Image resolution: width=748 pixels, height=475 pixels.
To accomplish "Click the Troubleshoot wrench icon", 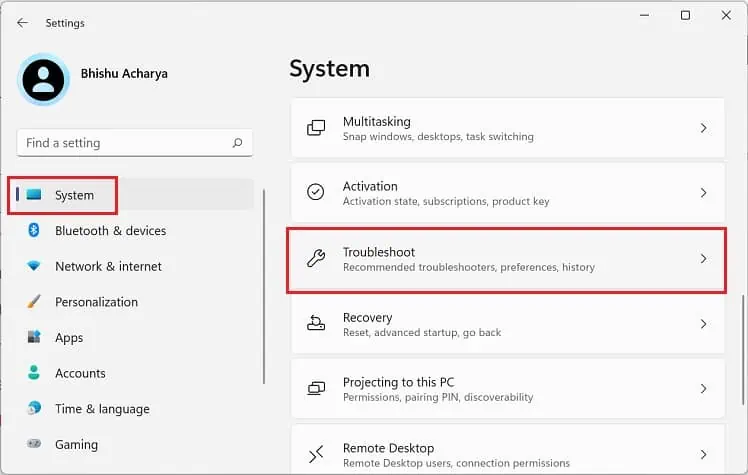I will [316, 258].
